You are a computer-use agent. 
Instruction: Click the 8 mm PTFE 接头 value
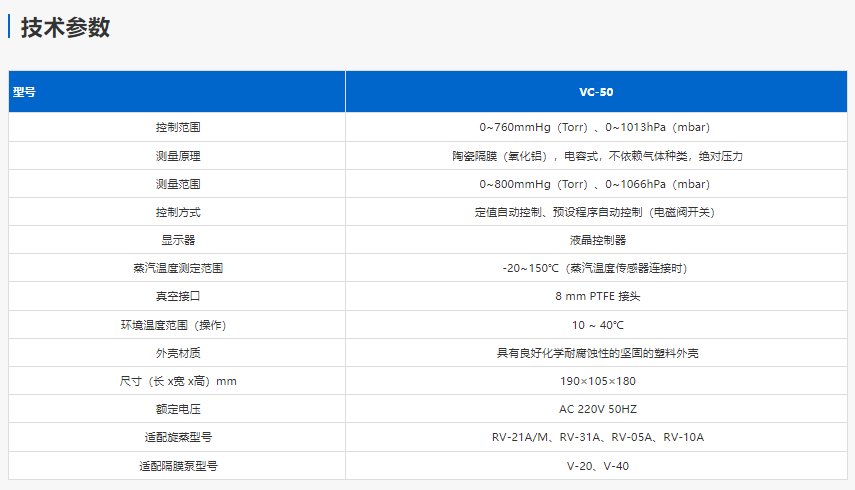point(596,296)
